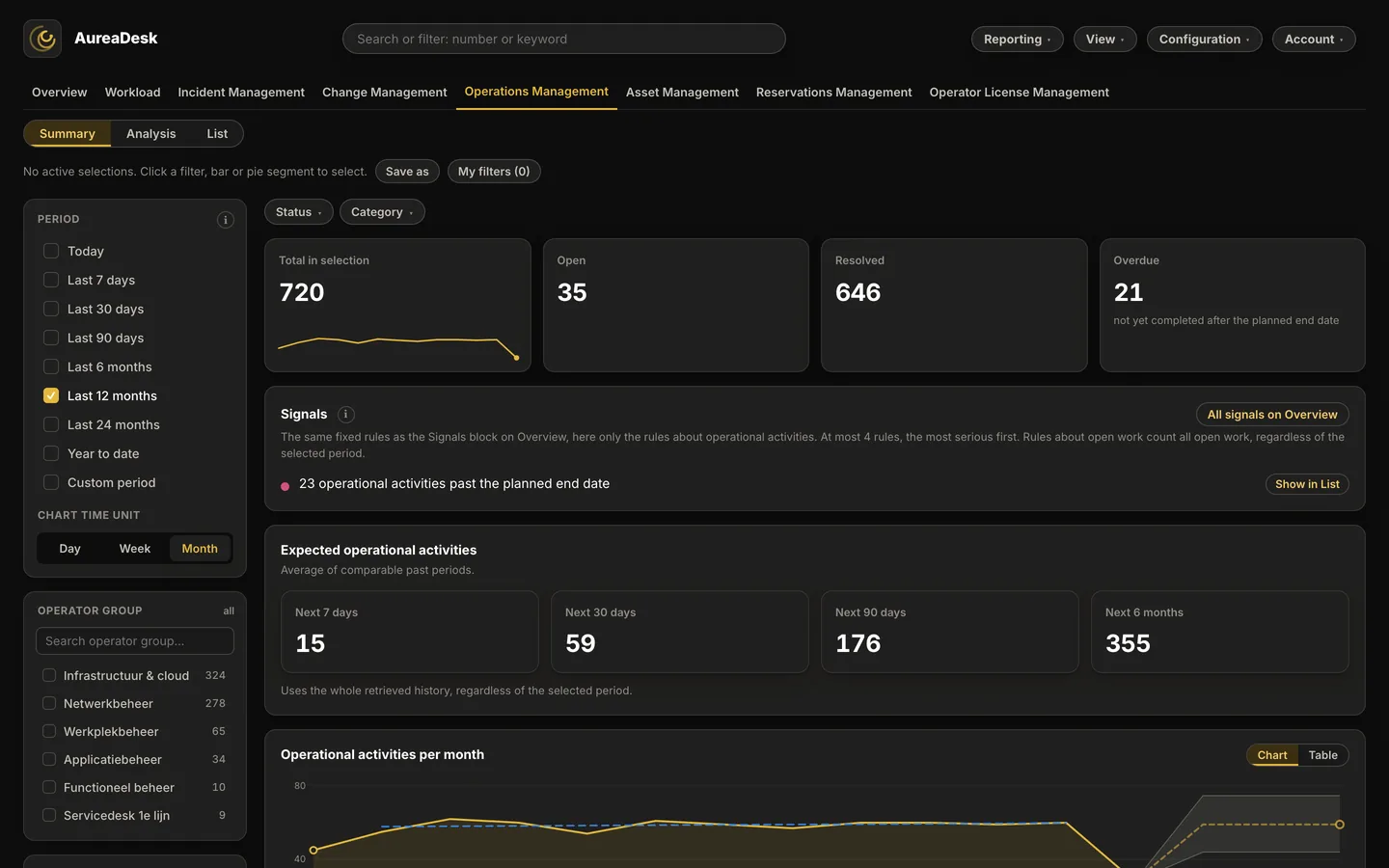Open the Status filter dropdown
The width and height of the screenshot is (1389, 868).
pos(299,212)
